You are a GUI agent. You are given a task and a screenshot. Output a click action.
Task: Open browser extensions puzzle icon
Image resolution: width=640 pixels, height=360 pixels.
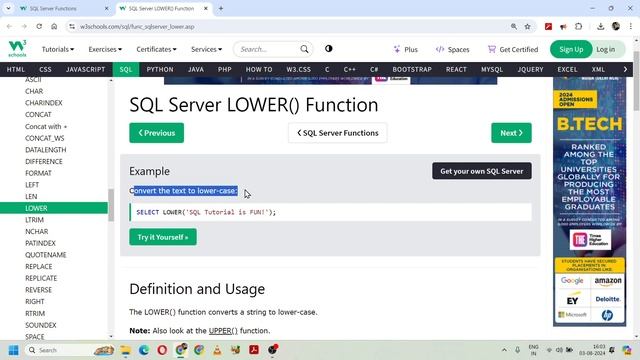click(x=578, y=27)
